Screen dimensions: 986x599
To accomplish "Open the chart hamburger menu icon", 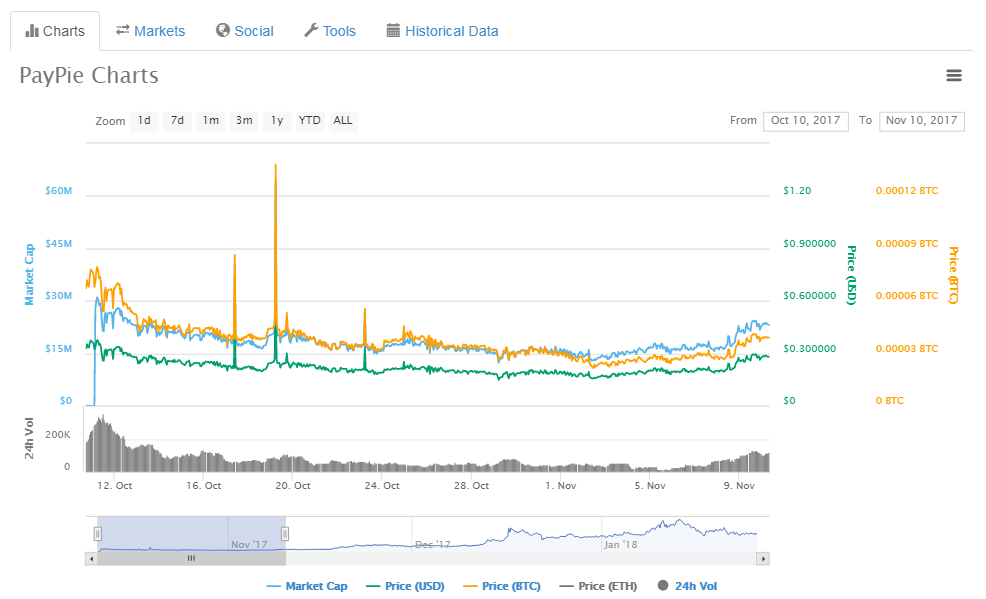I will click(x=954, y=75).
